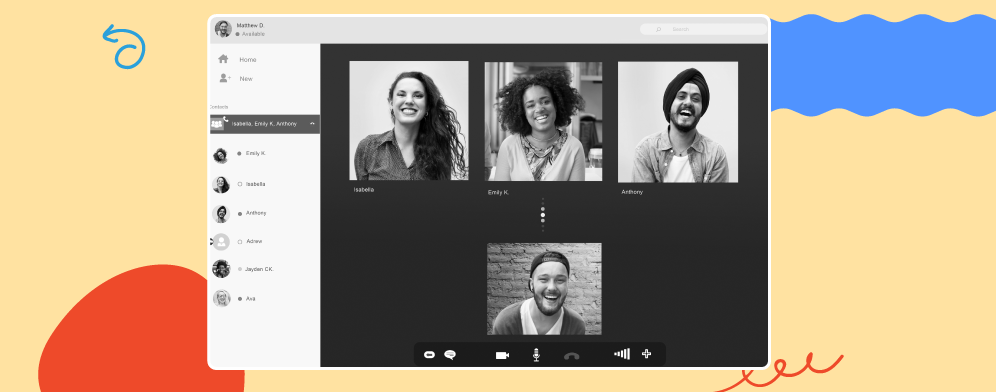Click the New contact person icon

coord(224,78)
